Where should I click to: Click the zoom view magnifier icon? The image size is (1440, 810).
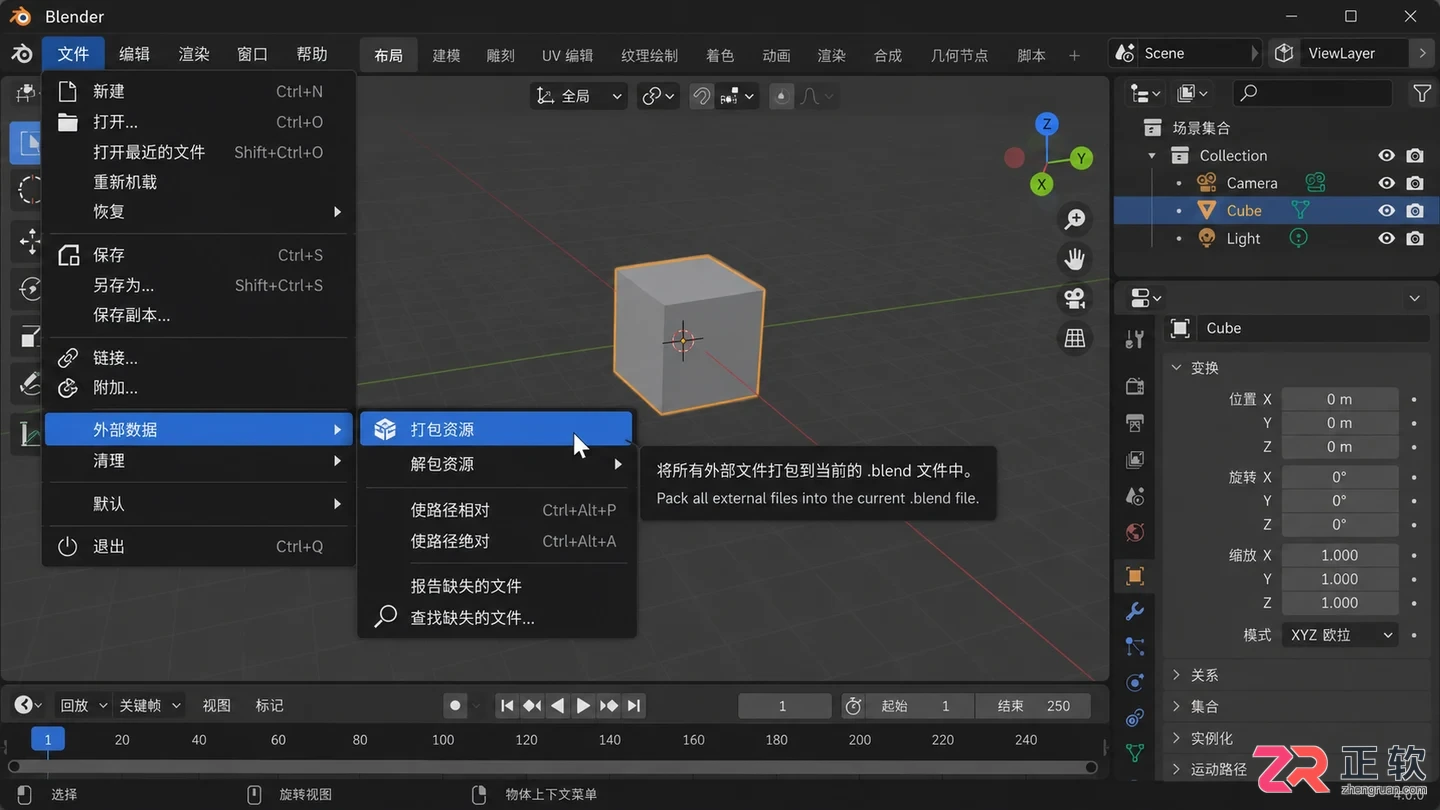coord(1075,219)
